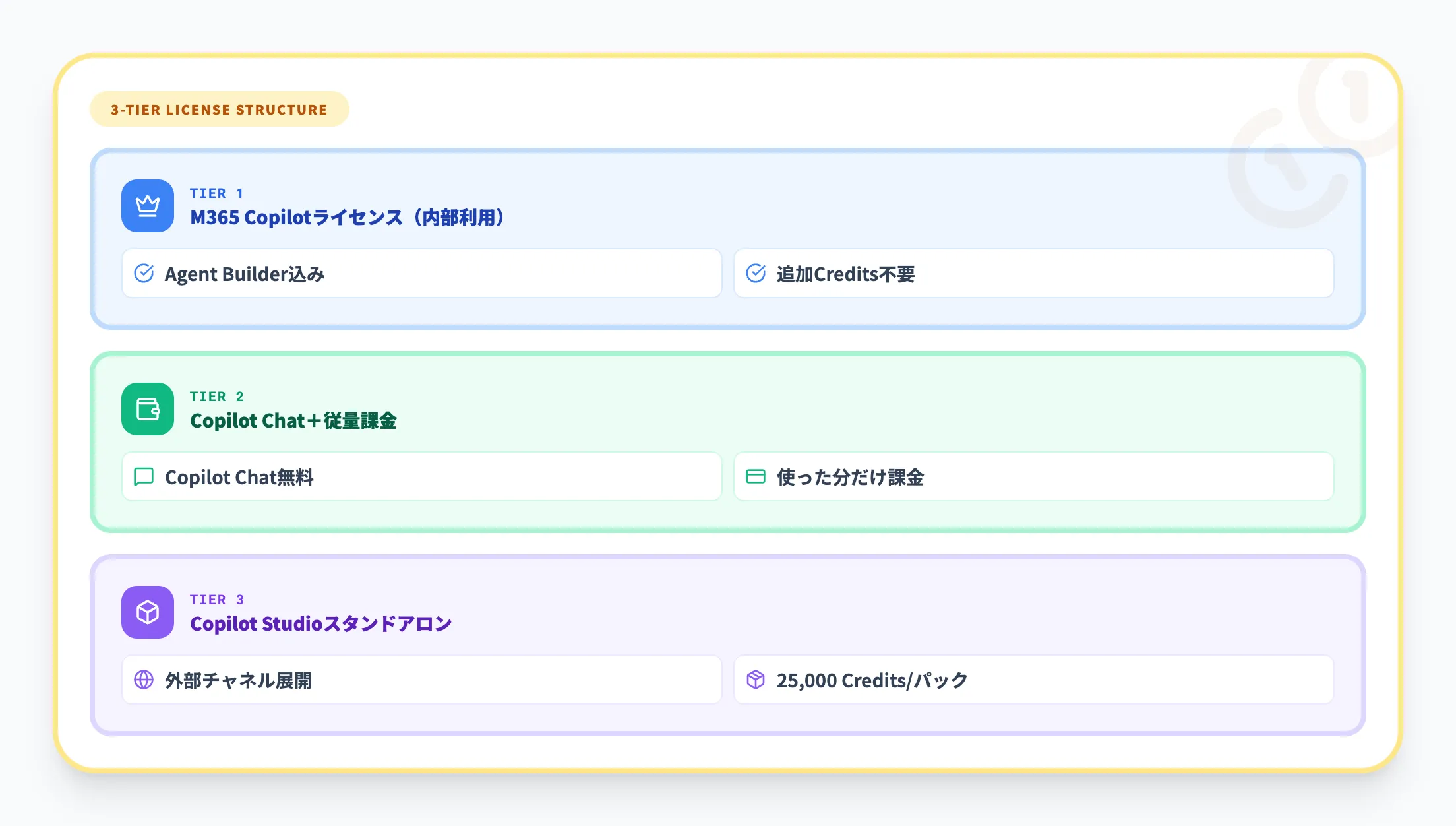
Task: Toggle the Agent Builder込み feature chip
Action: coord(421,273)
